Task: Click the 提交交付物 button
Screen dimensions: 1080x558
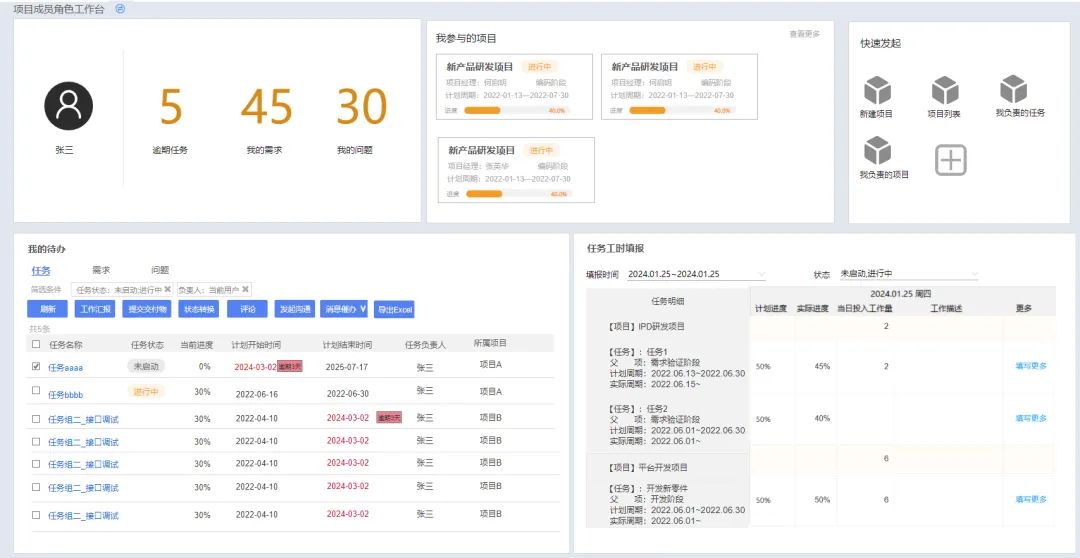Action: coord(147,309)
